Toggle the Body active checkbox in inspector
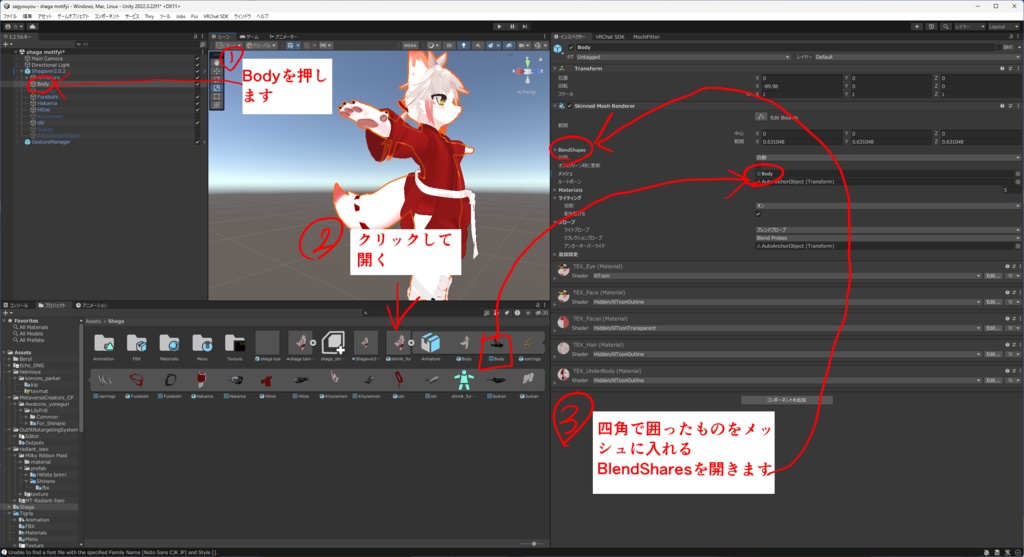The width and height of the screenshot is (1024, 557). click(x=571, y=48)
